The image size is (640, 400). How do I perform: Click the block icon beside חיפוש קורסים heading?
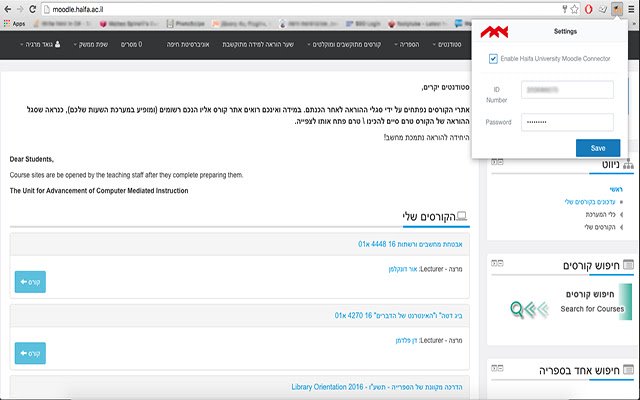click(x=629, y=265)
